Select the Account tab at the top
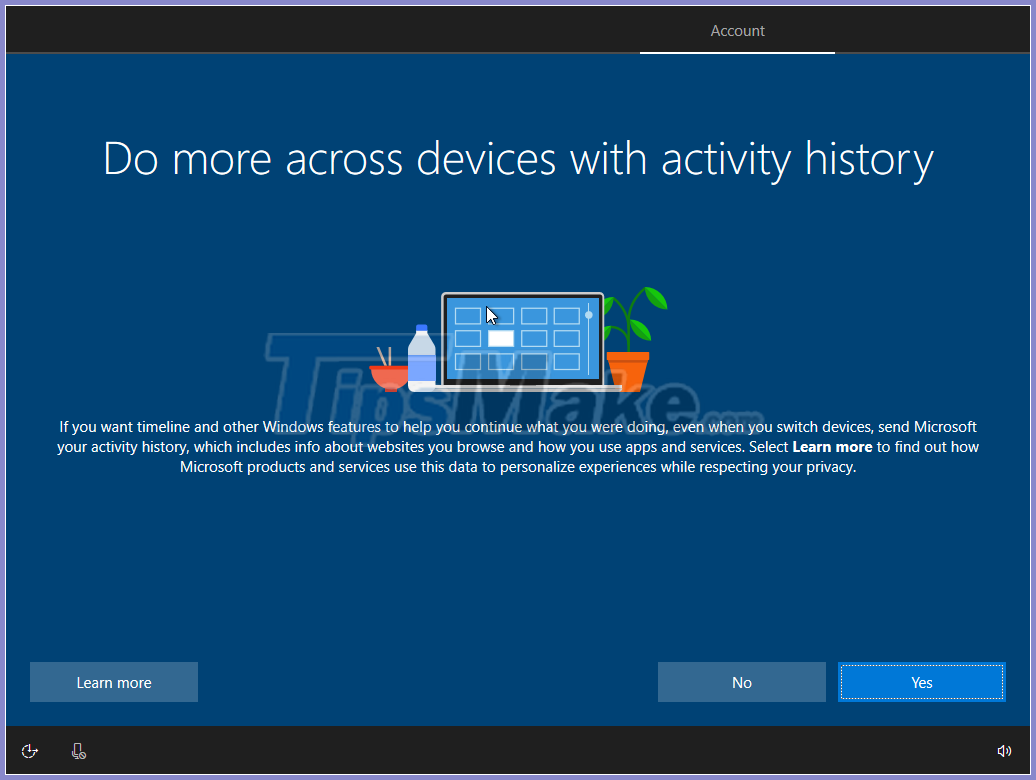The width and height of the screenshot is (1036, 780). [x=737, y=30]
